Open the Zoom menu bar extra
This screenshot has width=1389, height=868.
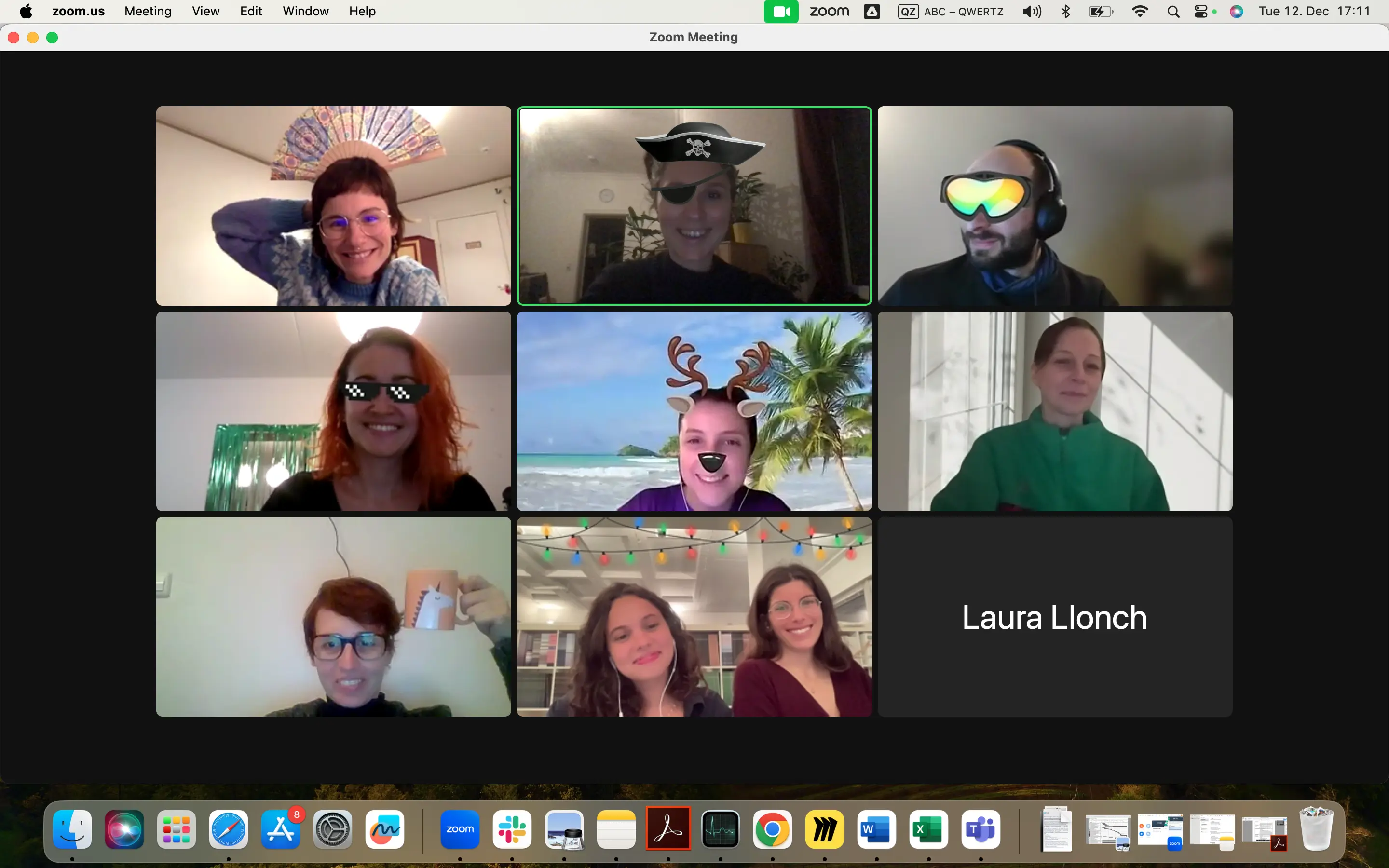click(829, 12)
